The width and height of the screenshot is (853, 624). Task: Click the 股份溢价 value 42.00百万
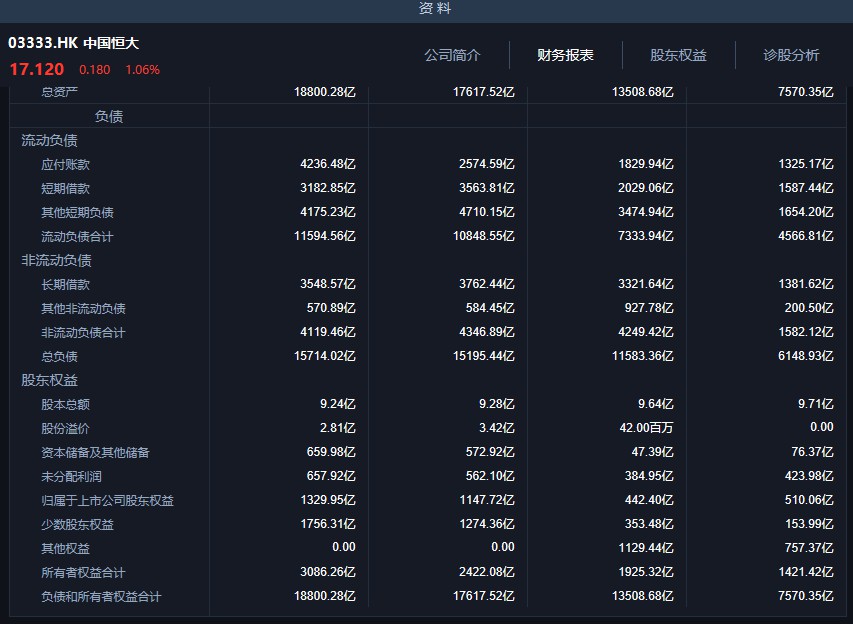646,428
